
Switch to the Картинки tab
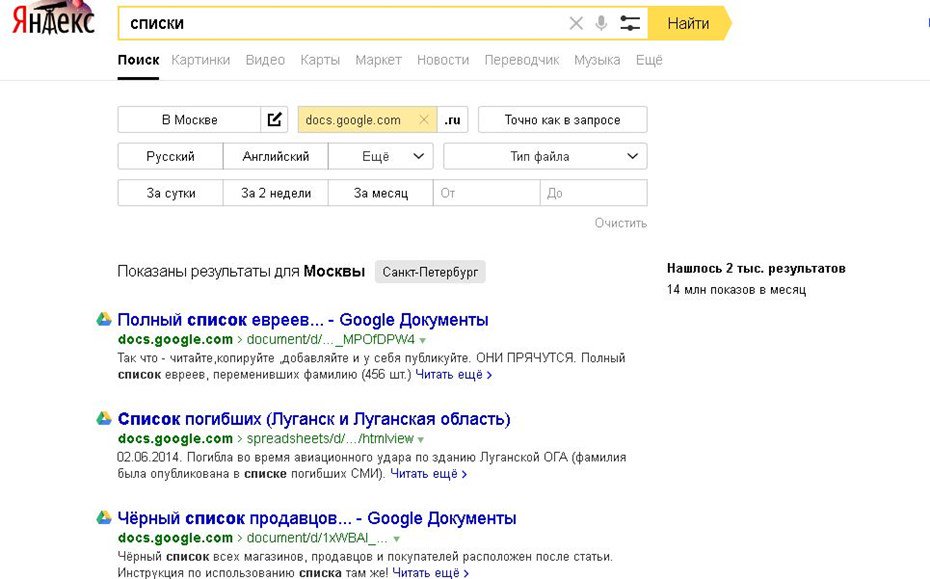[x=200, y=60]
